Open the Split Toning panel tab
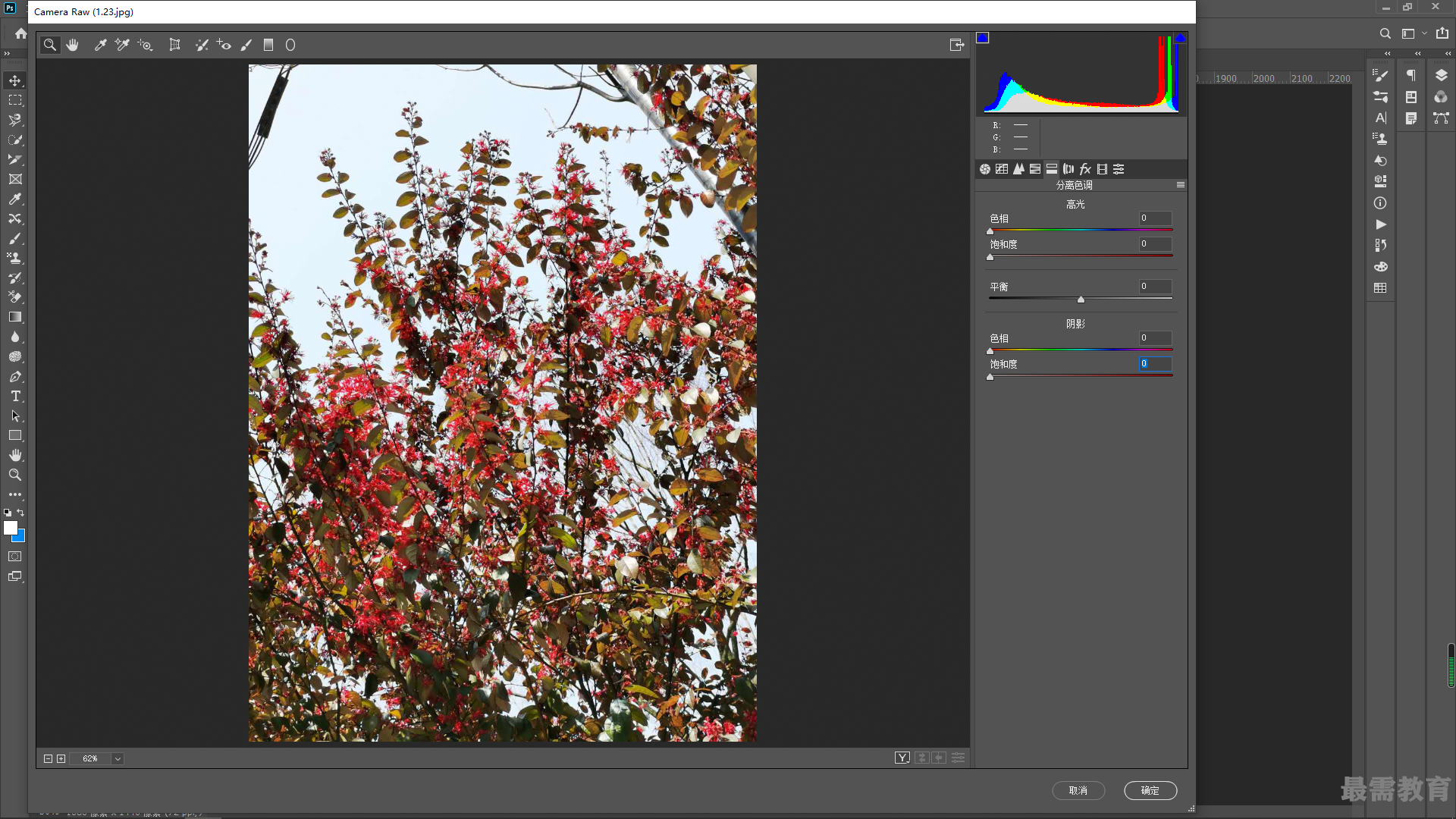The image size is (1456, 819). pyautogui.click(x=1052, y=169)
